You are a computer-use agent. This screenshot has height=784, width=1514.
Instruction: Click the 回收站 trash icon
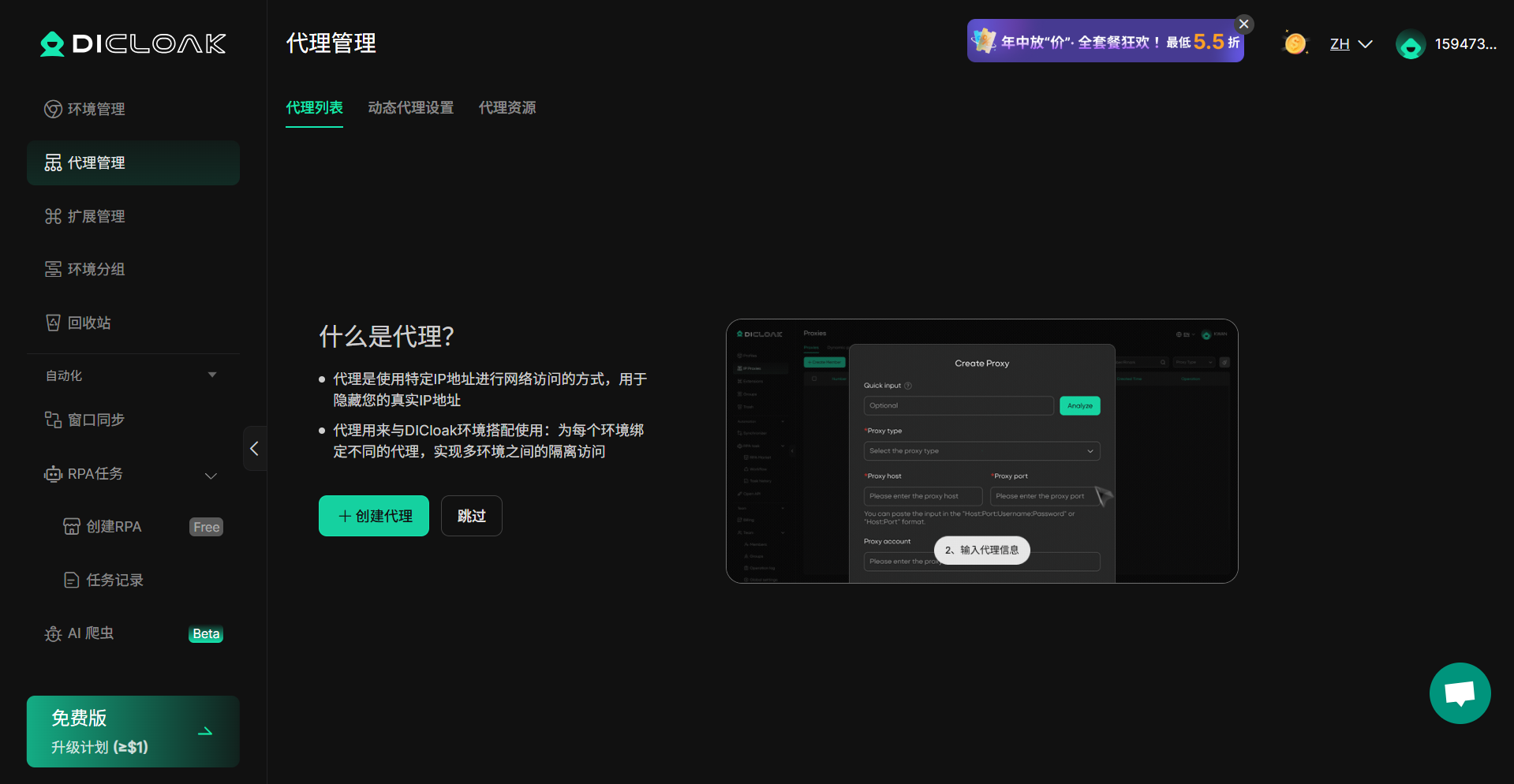(x=53, y=323)
